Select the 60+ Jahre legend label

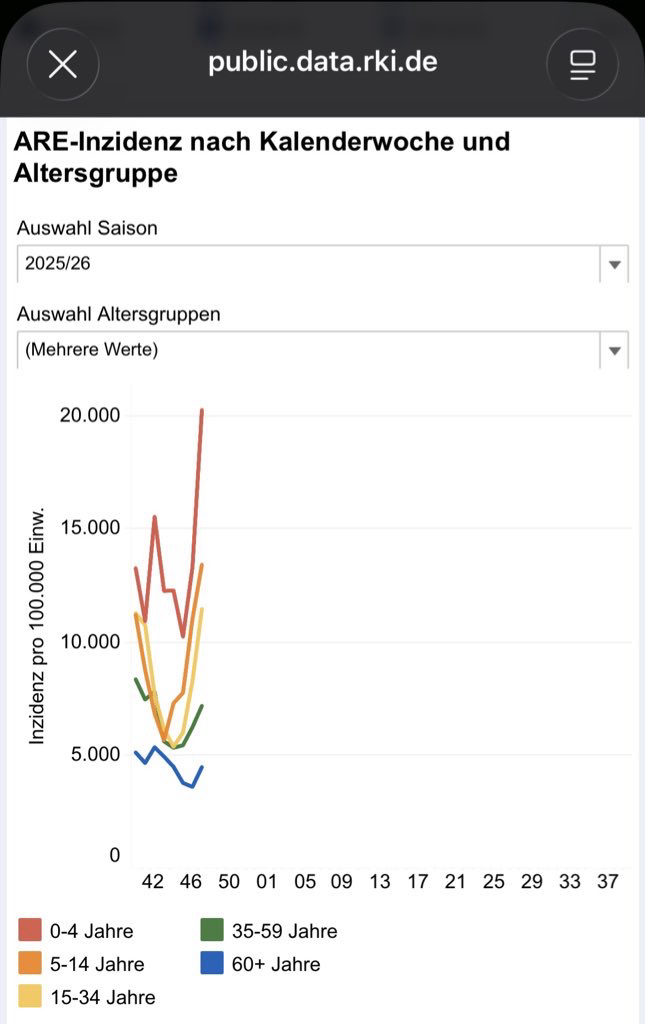coord(276,964)
